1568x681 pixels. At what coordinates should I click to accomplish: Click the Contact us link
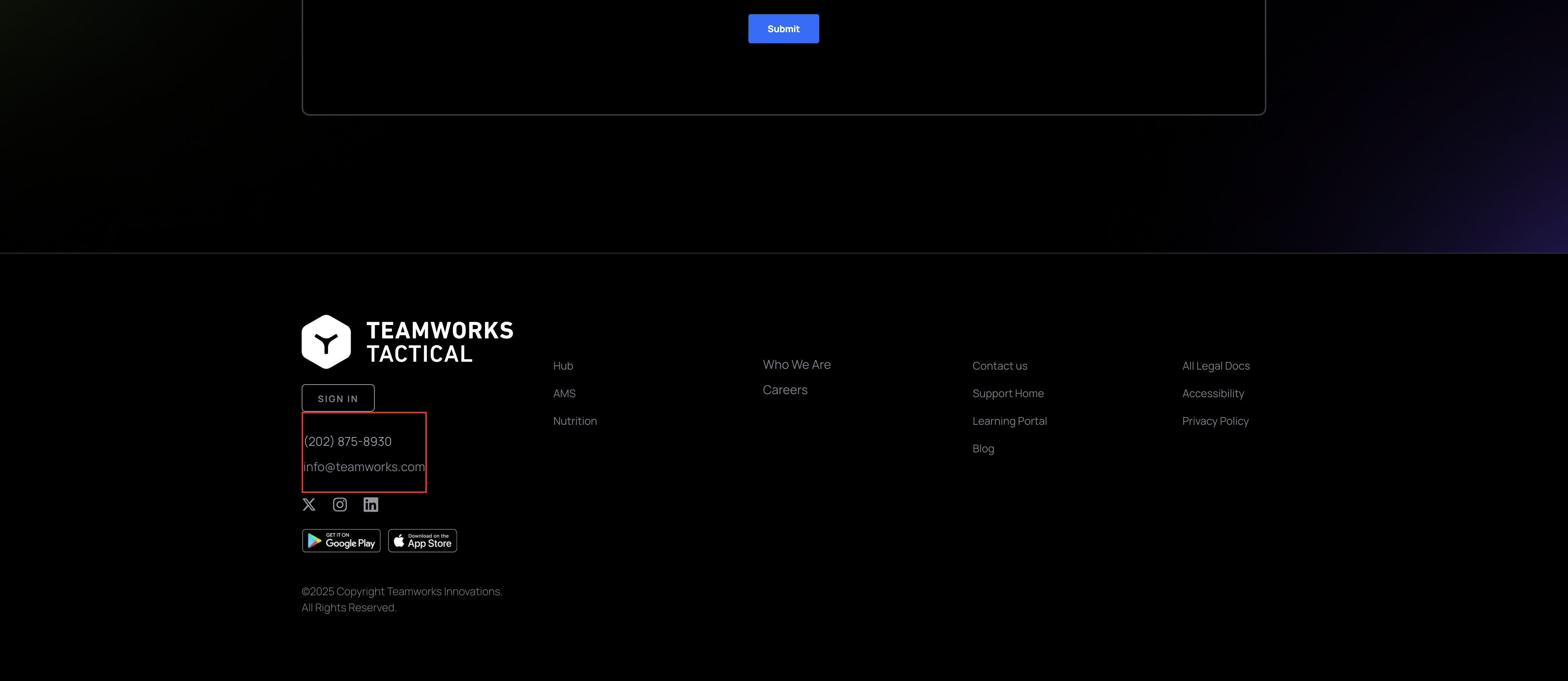1000,366
